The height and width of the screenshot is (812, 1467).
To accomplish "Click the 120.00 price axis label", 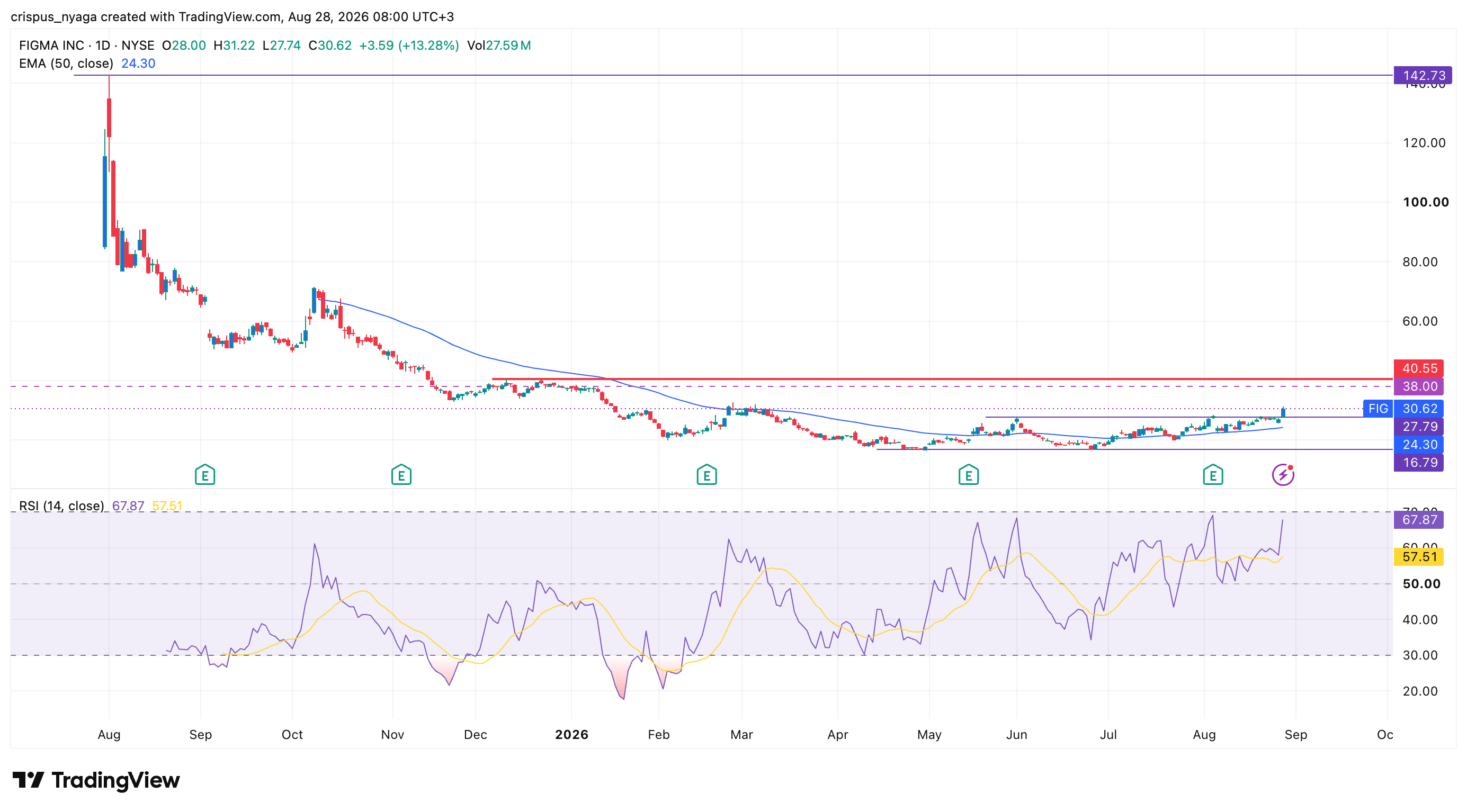I will click(x=1424, y=143).
